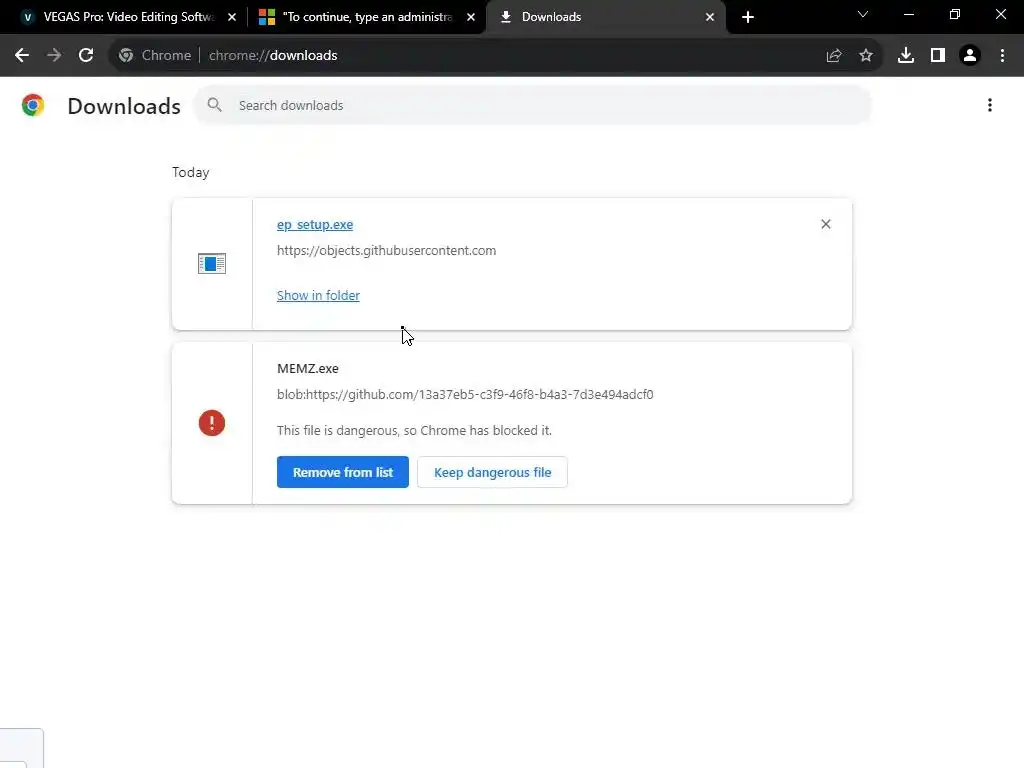Go back using browser back arrow

pyautogui.click(x=22, y=56)
